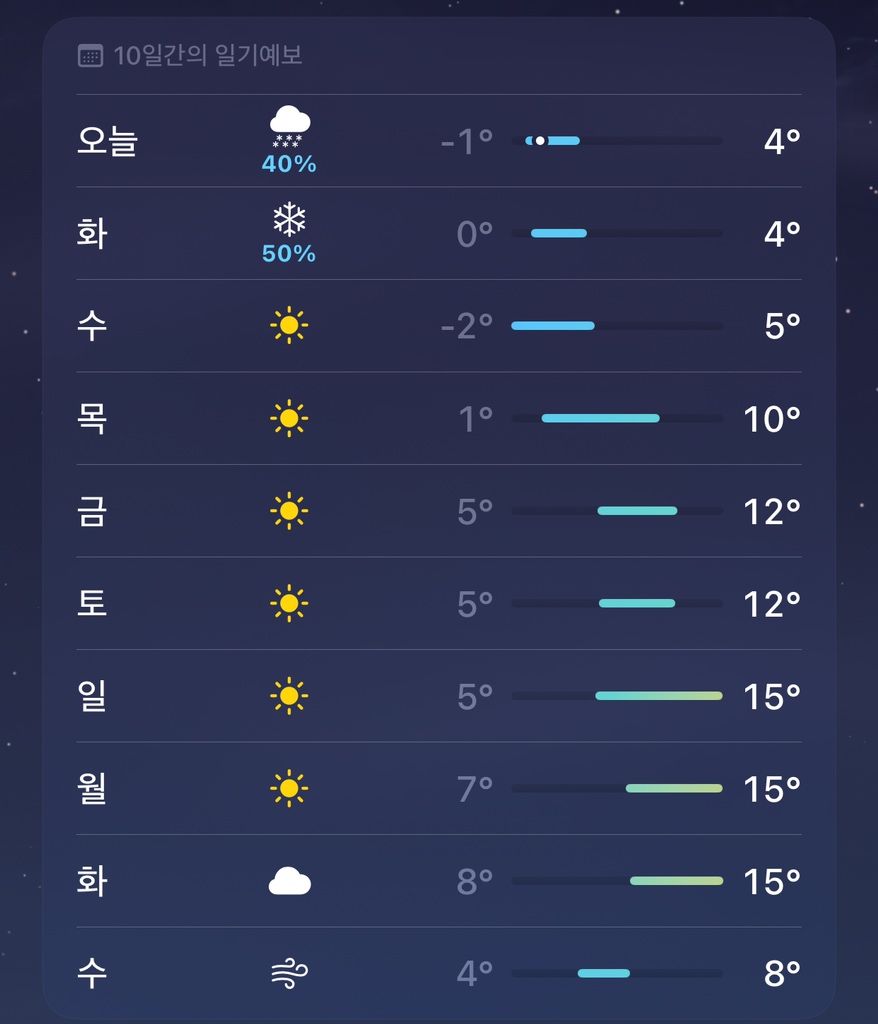Select the 금 day label
878x1024 pixels.
pos(92,511)
